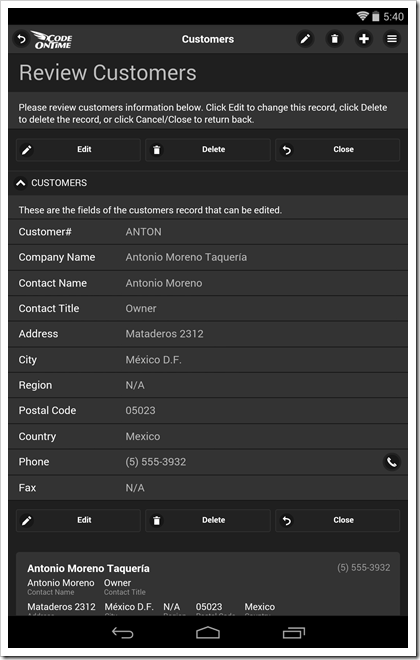This screenshot has height=660, width=420.
Task: Tap the Postal Code field label
Action: coord(48,410)
